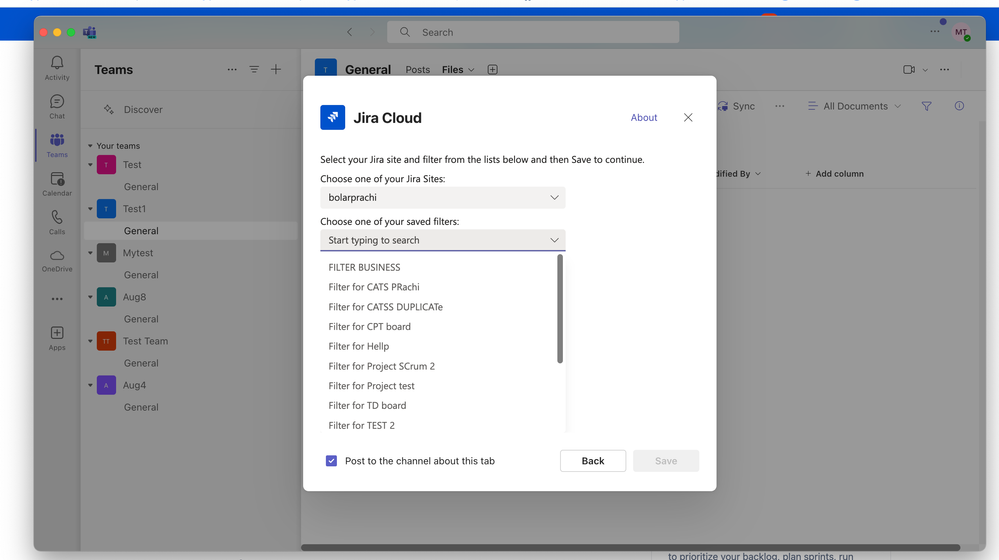This screenshot has width=999, height=560.
Task: Click the filter list scrollbar
Action: [560, 309]
